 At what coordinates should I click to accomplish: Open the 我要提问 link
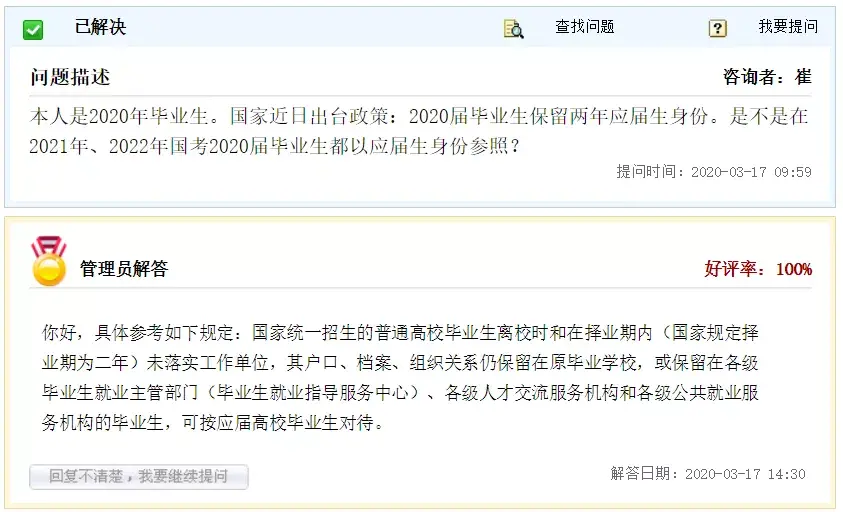(788, 26)
